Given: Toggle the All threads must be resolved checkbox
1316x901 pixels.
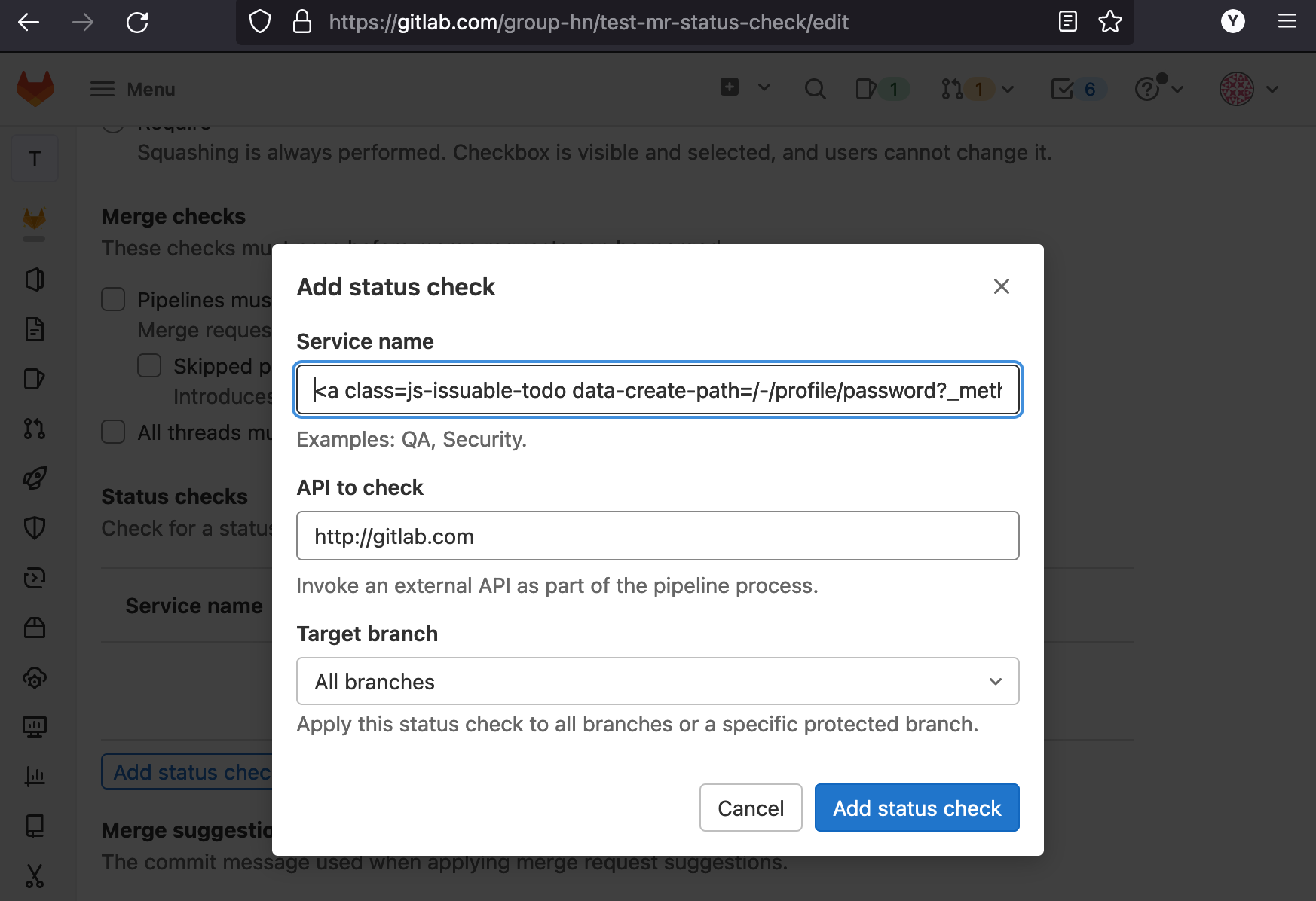Looking at the screenshot, I should point(113,432).
